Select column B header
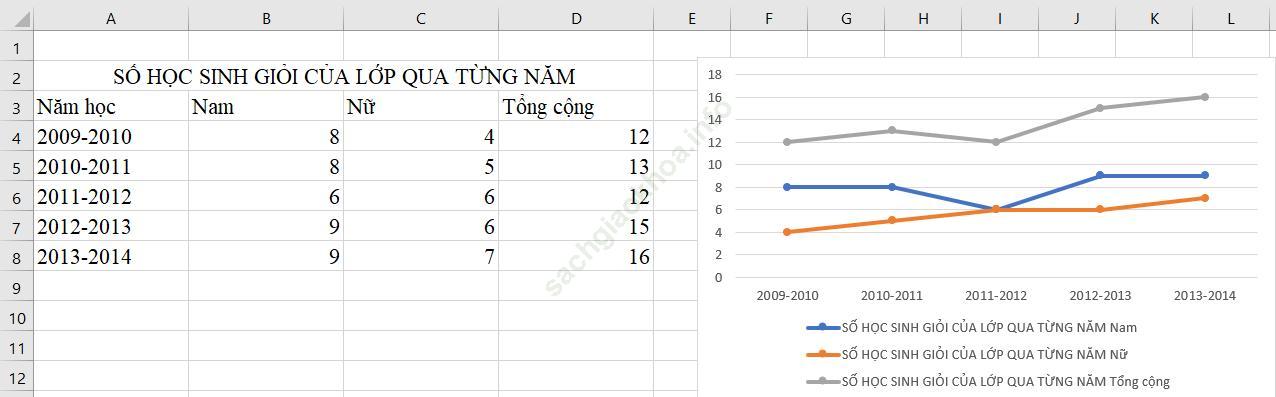Viewport: 1276px width, 397px height. pyautogui.click(x=265, y=17)
